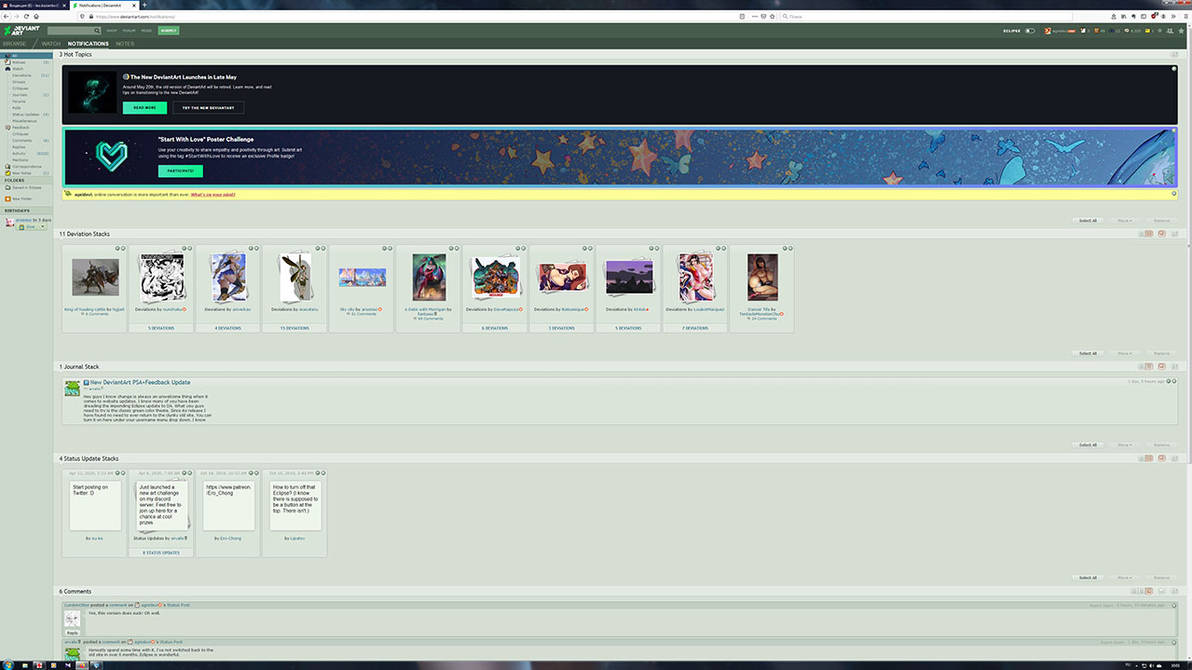This screenshot has width=1192, height=670.
Task: Select 'Notices' in the sidebar
Action: 18,62
